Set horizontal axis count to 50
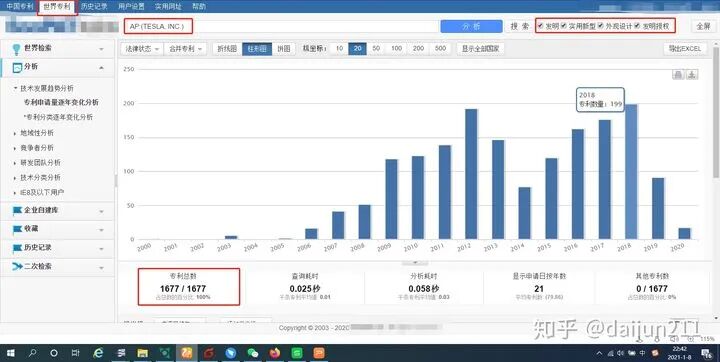Image resolution: width=720 pixels, height=362 pixels. coord(376,48)
